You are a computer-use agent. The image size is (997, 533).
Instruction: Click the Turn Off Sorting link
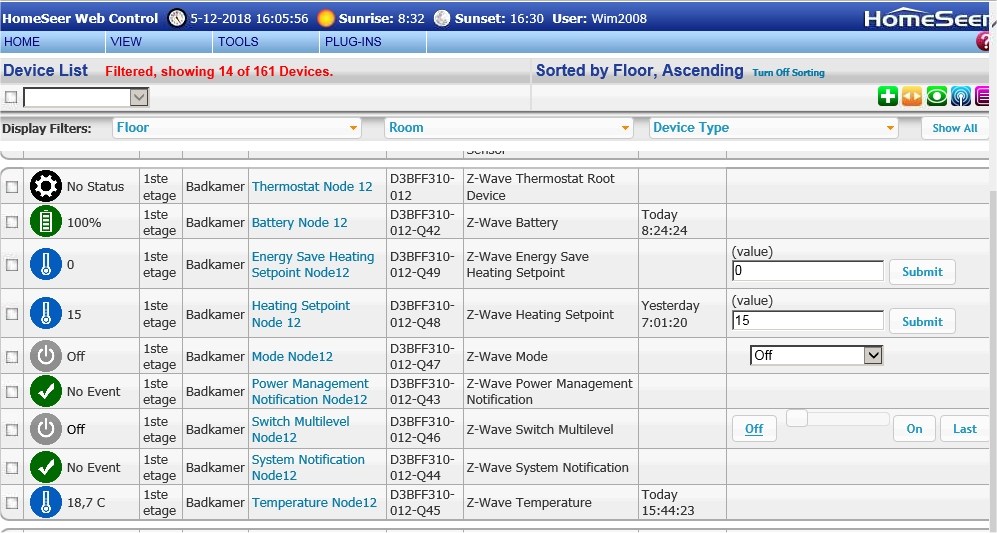[788, 73]
